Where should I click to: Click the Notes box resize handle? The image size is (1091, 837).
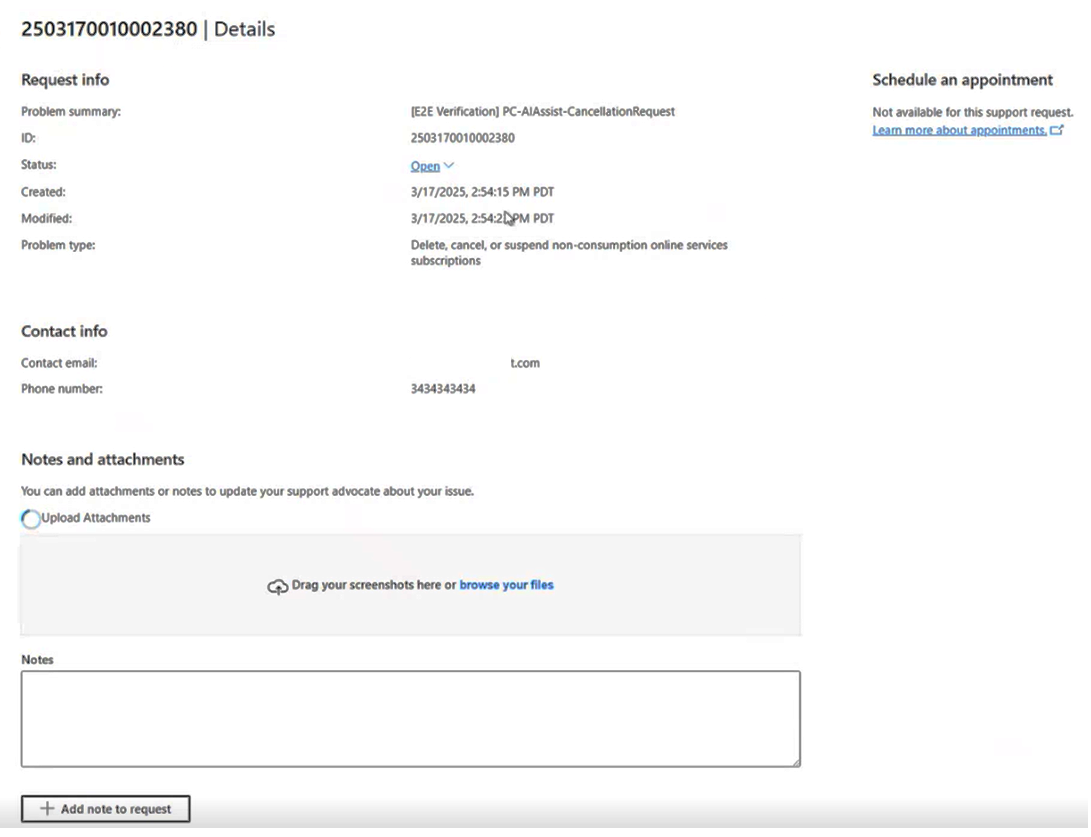796,762
